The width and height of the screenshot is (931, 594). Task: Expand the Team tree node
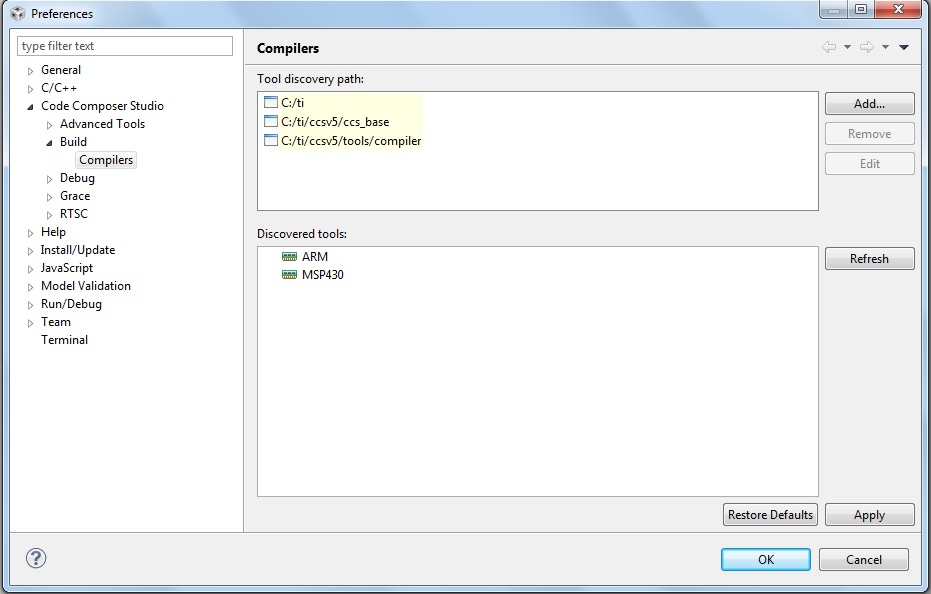[30, 323]
